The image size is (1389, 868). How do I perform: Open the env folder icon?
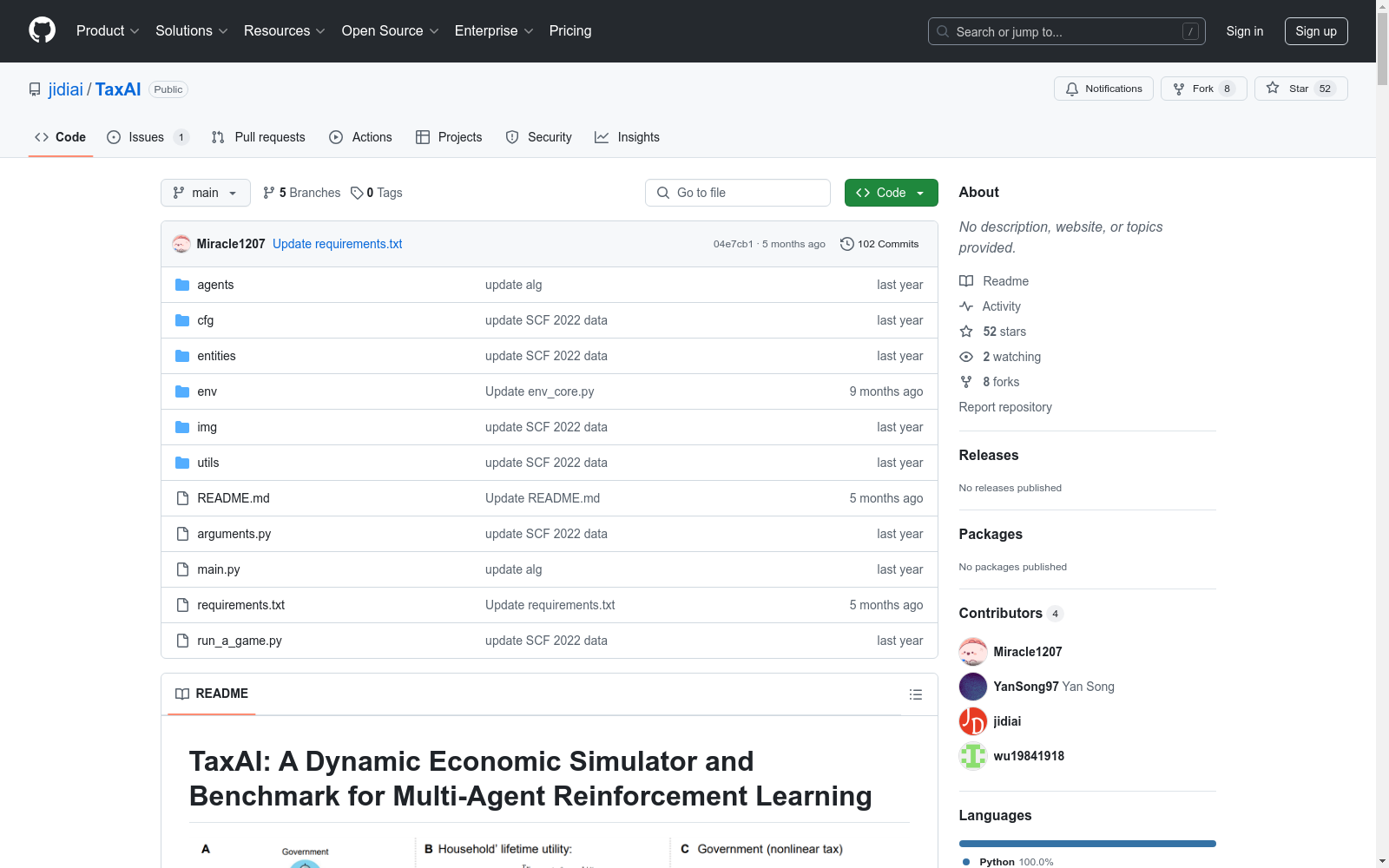[182, 391]
